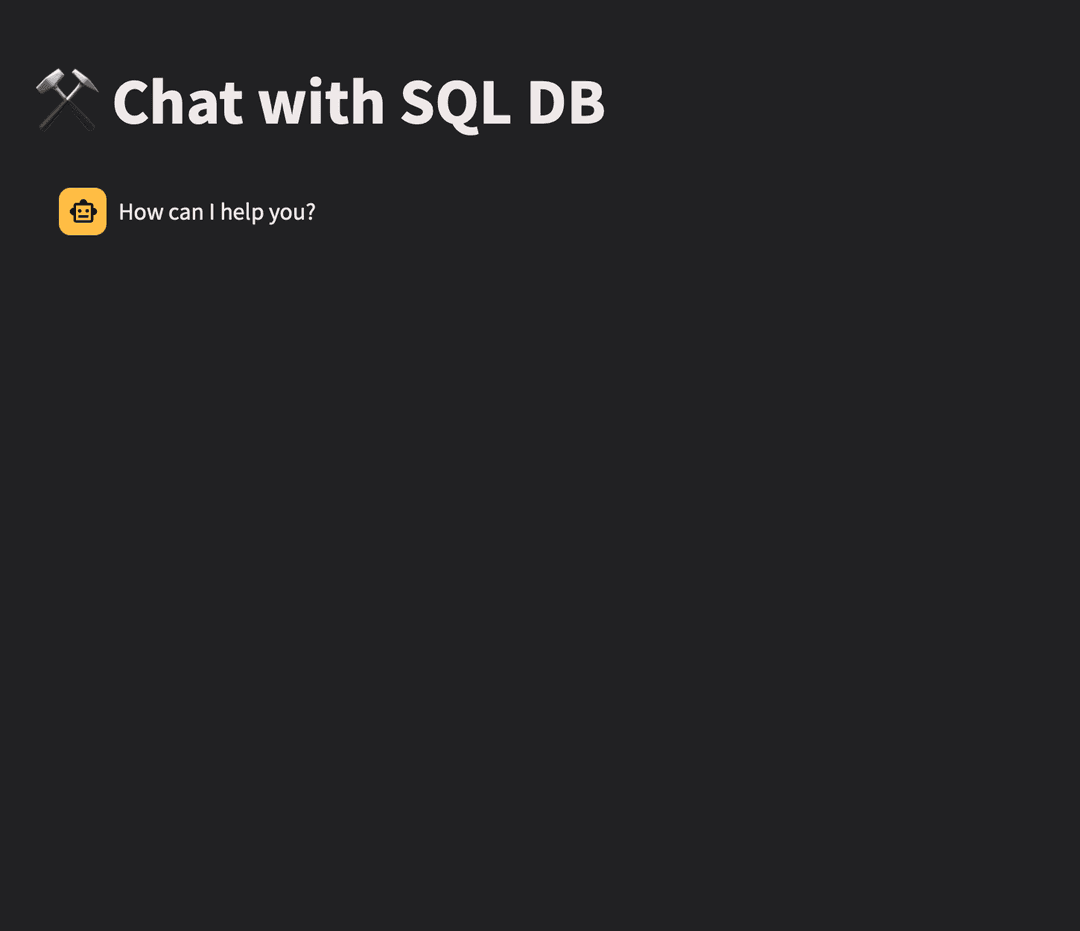
Task: Click the yellow avatar background square
Action: [83, 211]
